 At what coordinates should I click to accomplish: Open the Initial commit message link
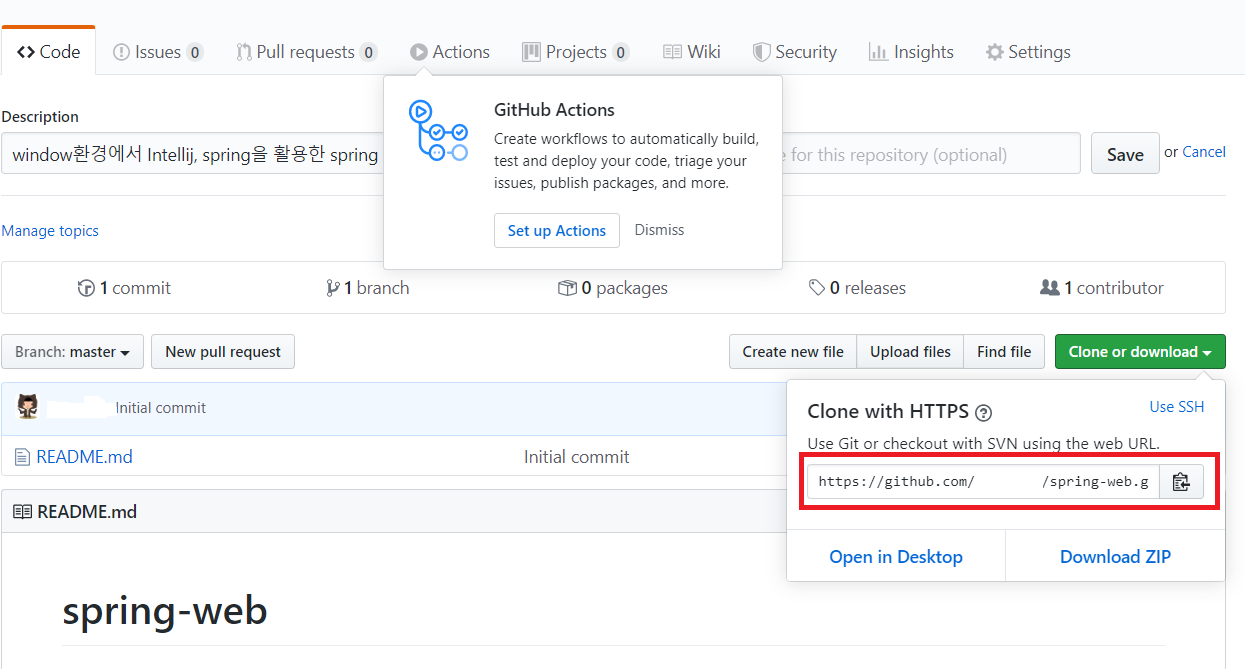[161, 408]
